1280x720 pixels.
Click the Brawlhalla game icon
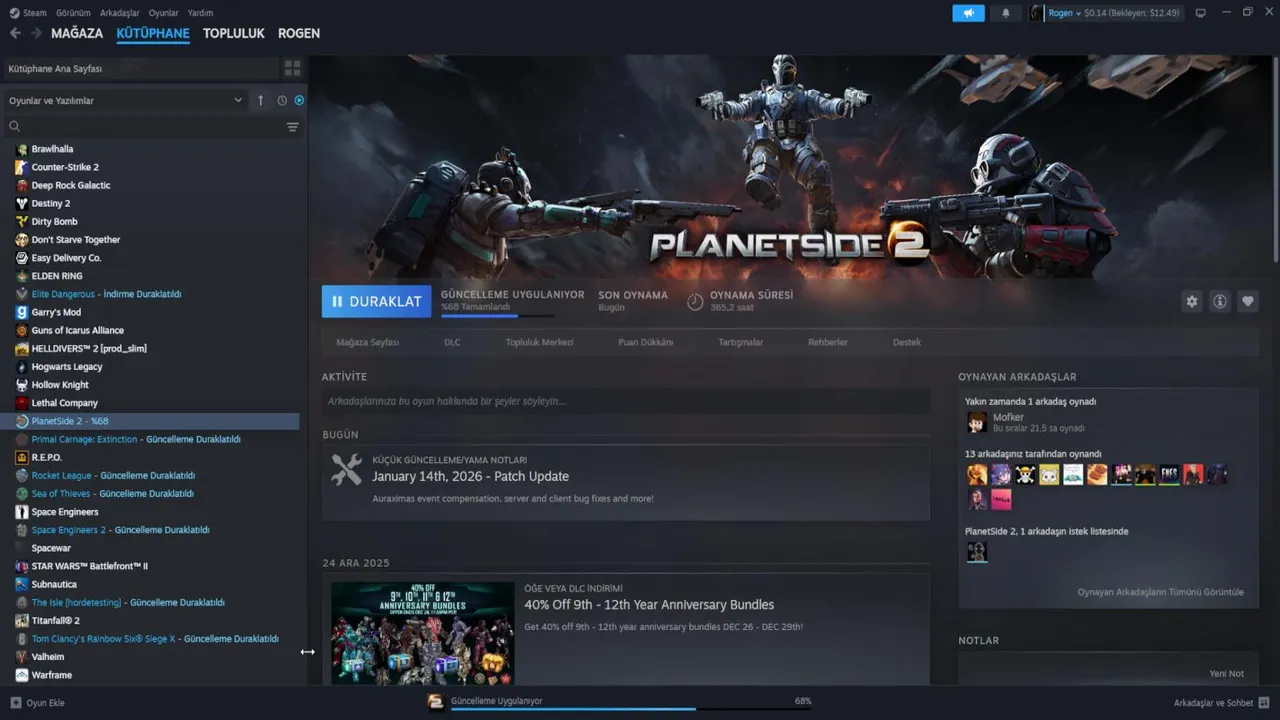point(22,149)
